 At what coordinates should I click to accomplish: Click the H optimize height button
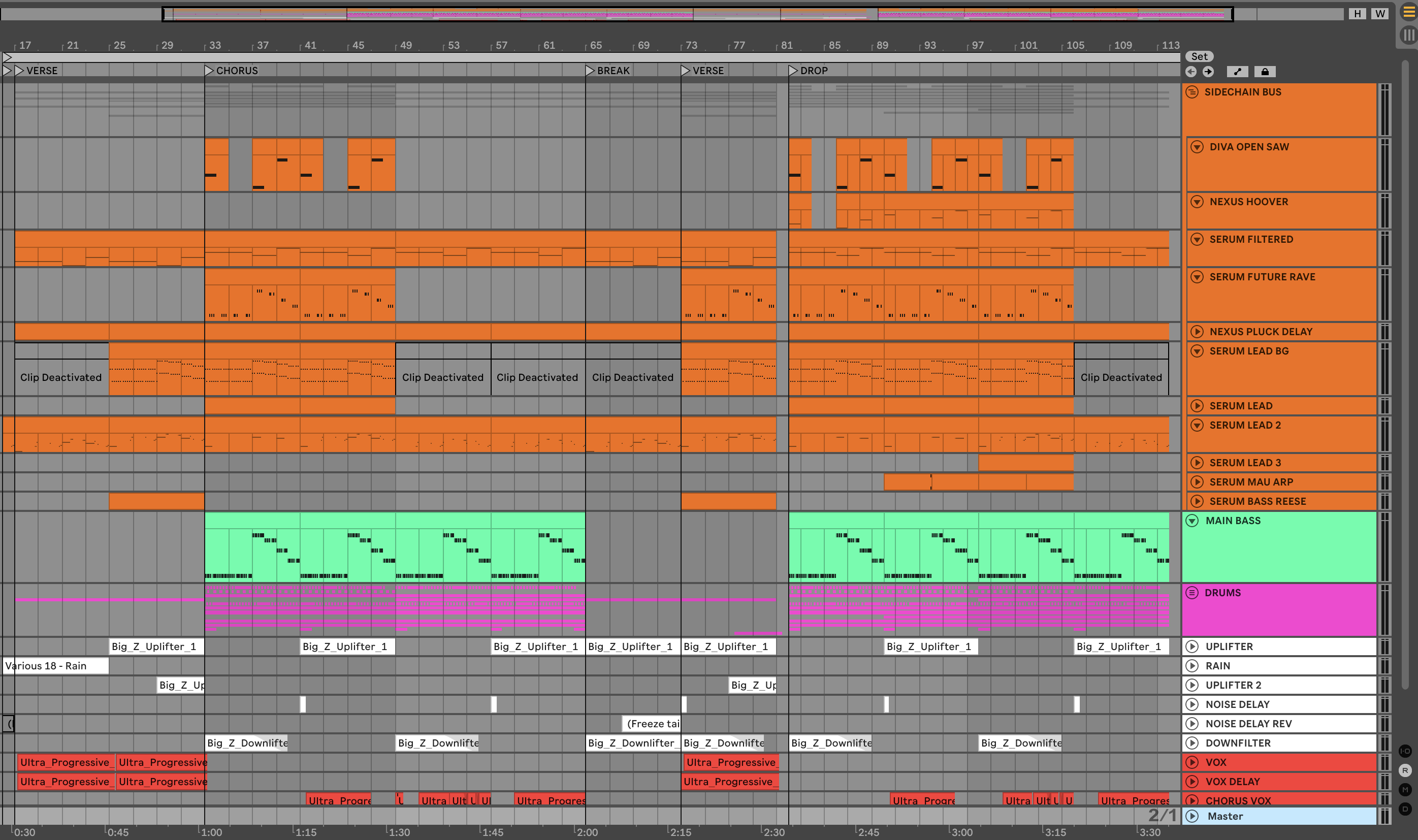1357,14
